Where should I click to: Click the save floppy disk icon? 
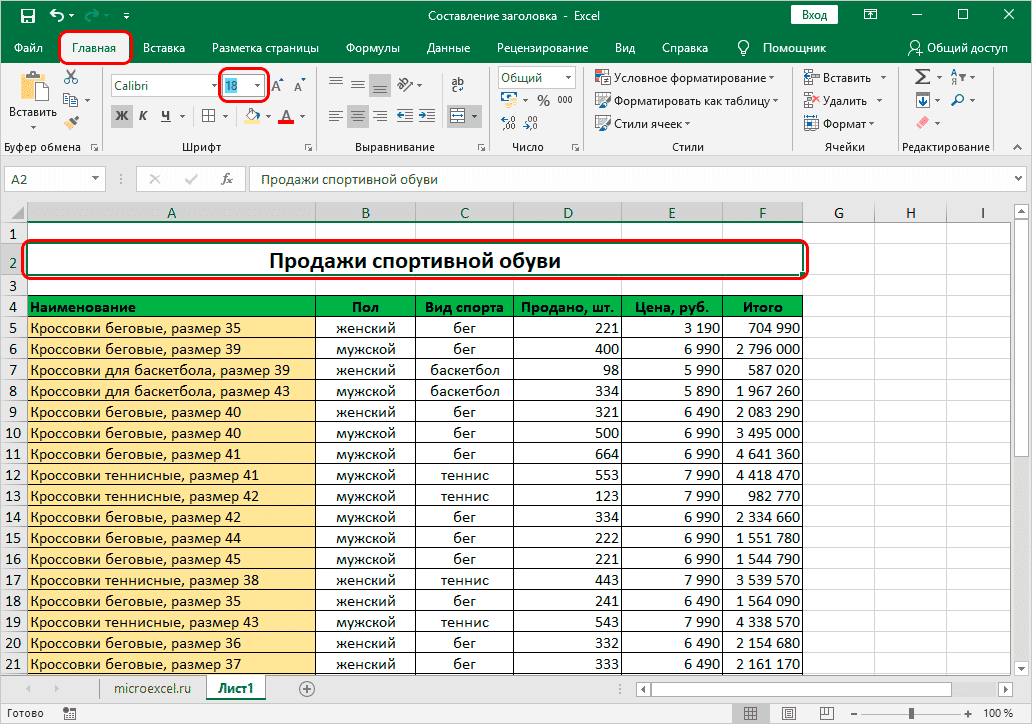27,16
